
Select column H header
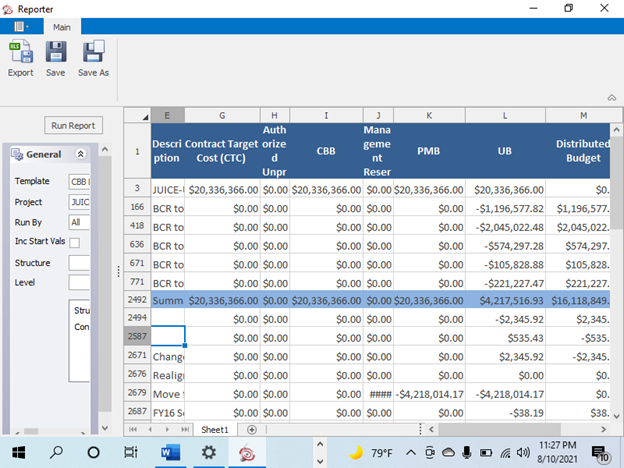(x=275, y=115)
